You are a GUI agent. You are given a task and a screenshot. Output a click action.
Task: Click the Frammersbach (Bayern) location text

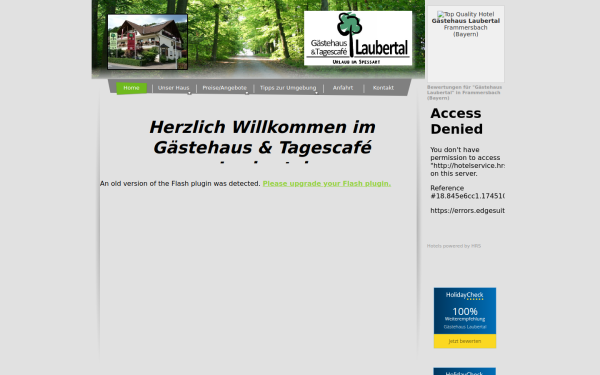(x=466, y=31)
